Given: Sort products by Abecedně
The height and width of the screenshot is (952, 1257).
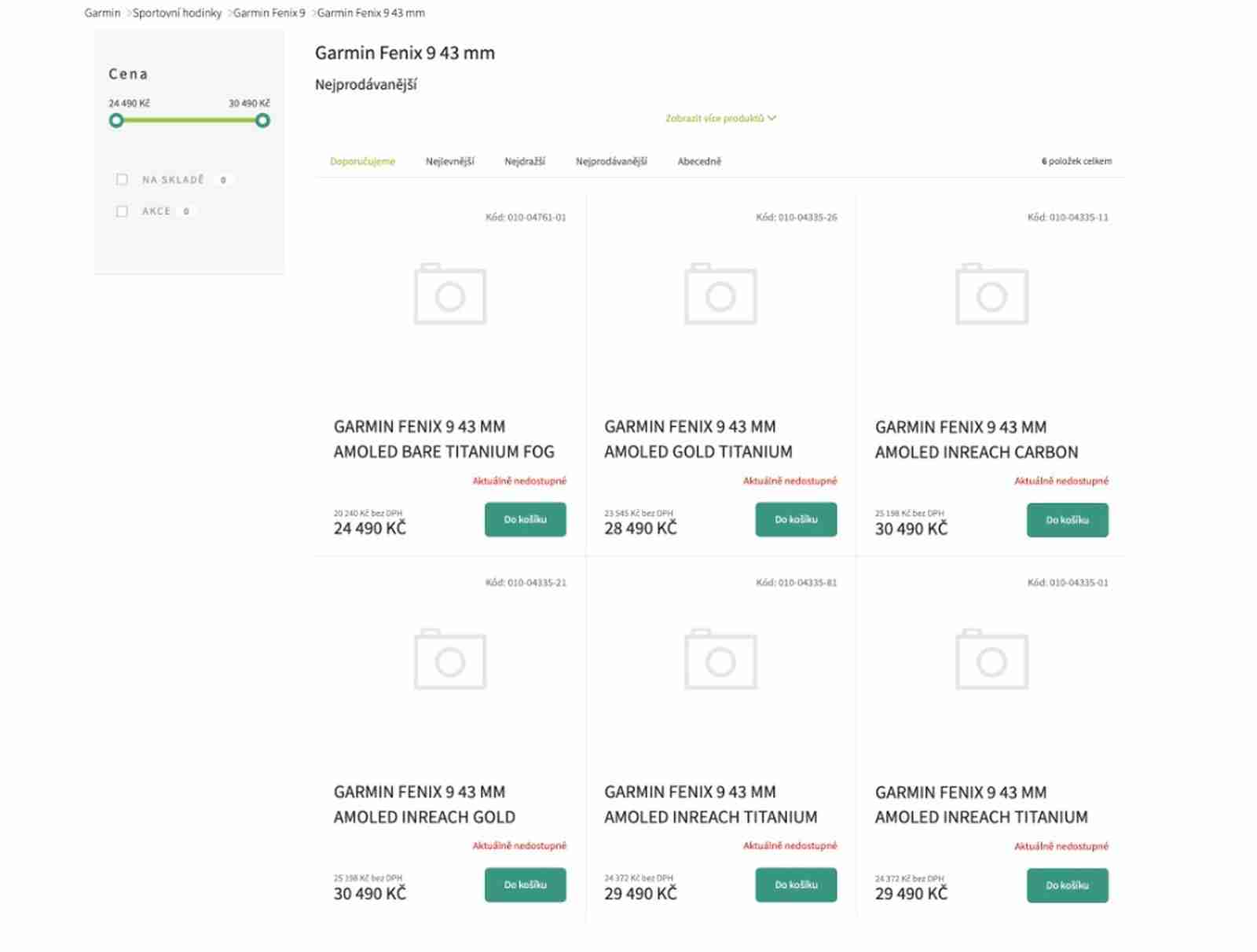Looking at the screenshot, I should click(699, 161).
